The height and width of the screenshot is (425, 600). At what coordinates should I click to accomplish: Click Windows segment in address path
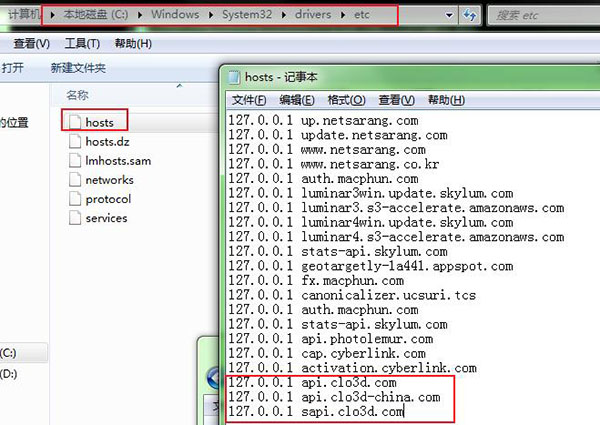(x=175, y=15)
